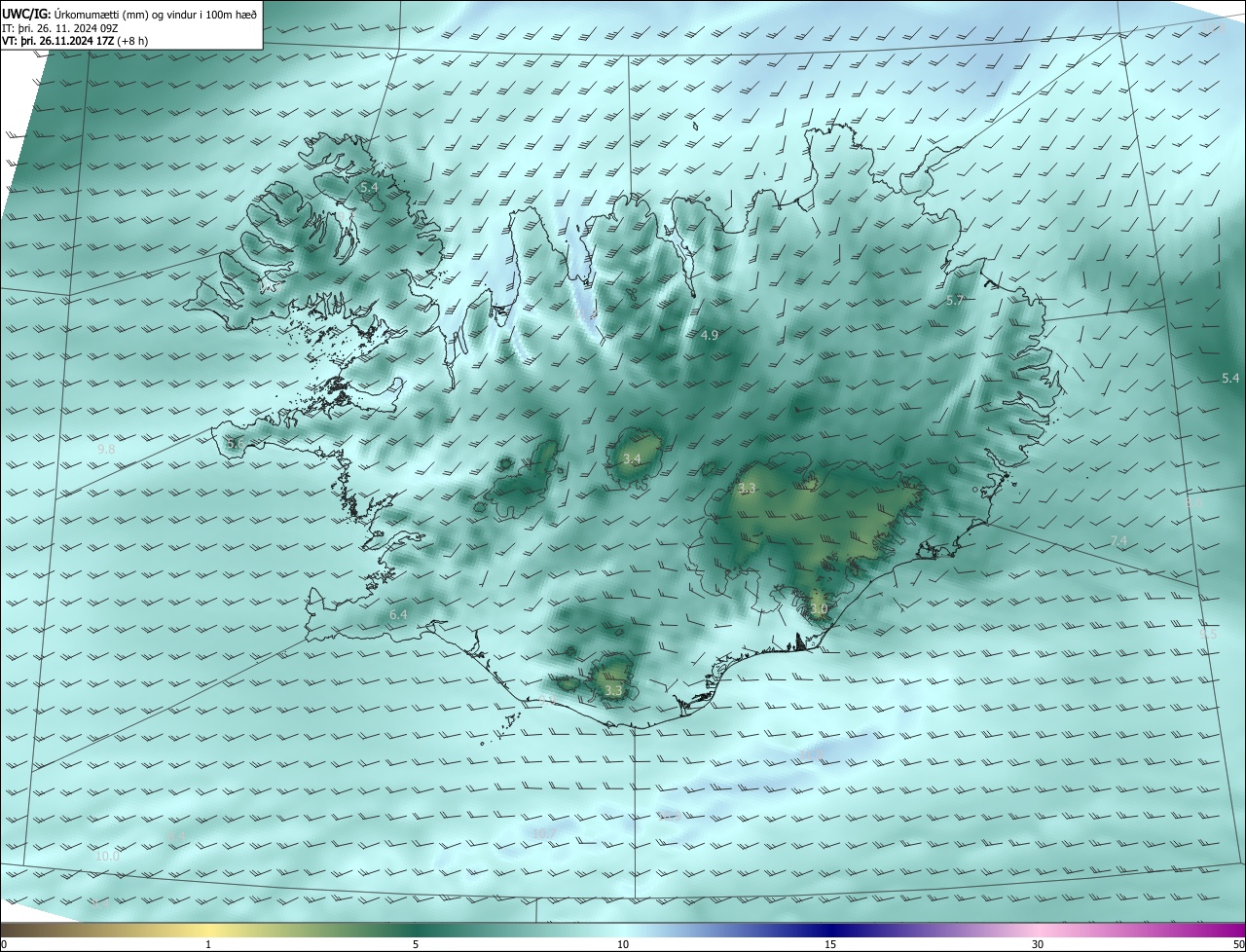This screenshot has height=952, width=1246.
Task: Click the 10.0 value label over the southwest sea
Action: [x=108, y=857]
